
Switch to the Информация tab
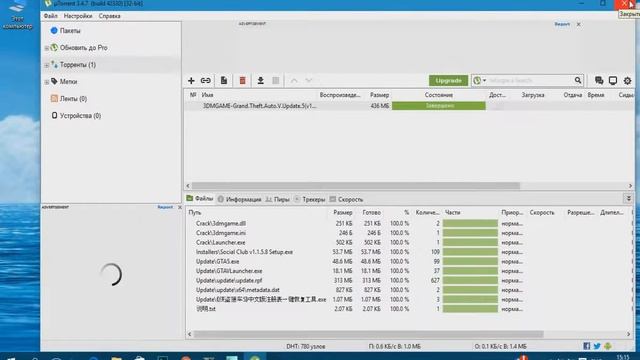point(240,199)
